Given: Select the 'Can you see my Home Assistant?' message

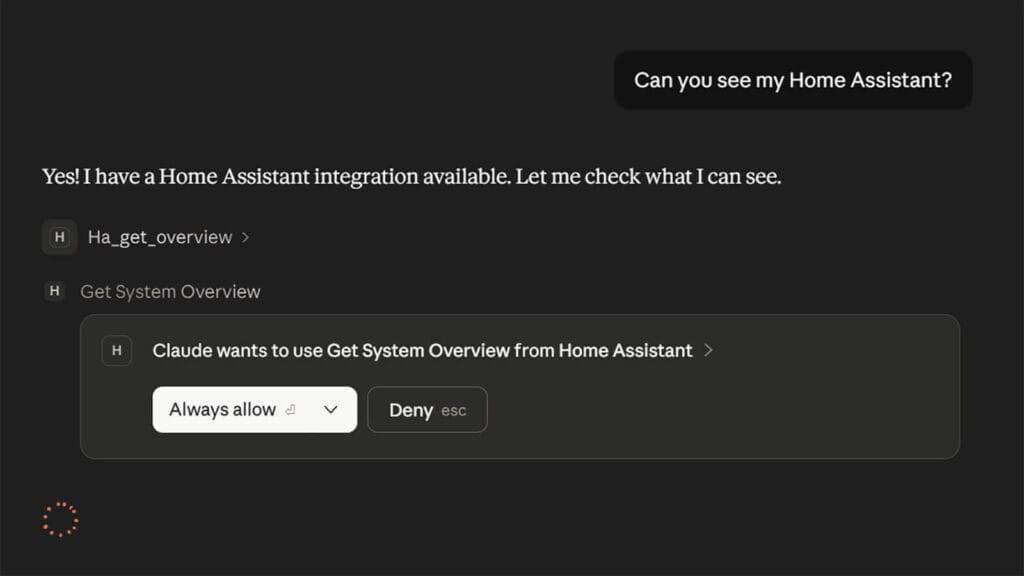Looking at the screenshot, I should click(793, 80).
